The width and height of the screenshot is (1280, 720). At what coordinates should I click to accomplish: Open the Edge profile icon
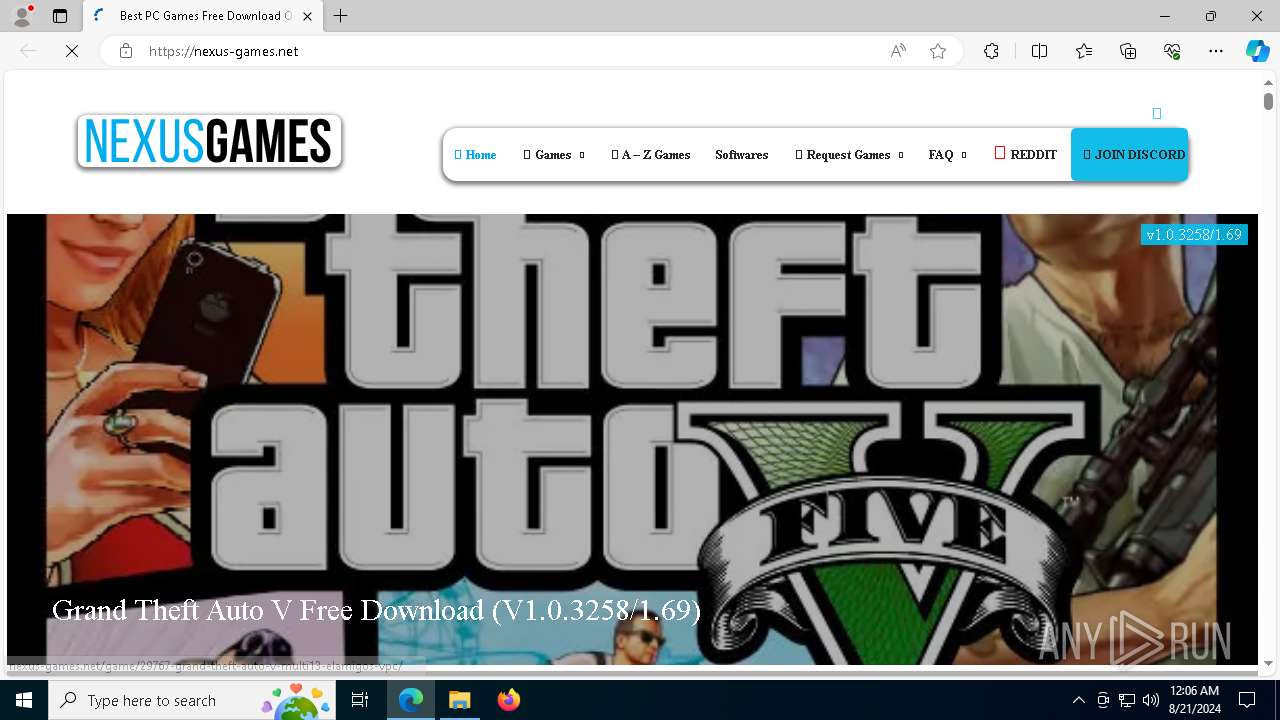tap(22, 15)
